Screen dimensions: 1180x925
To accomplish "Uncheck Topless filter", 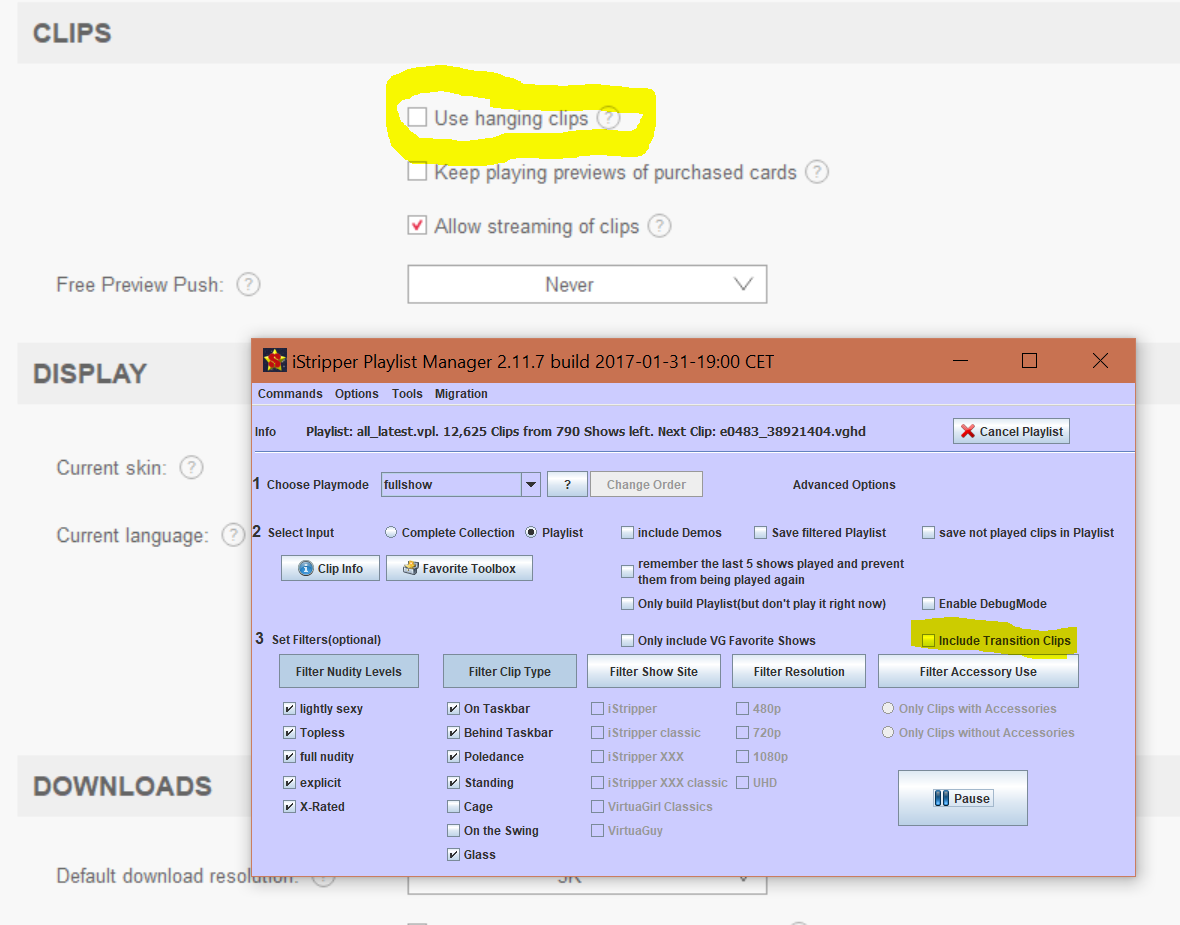I will tap(289, 732).
